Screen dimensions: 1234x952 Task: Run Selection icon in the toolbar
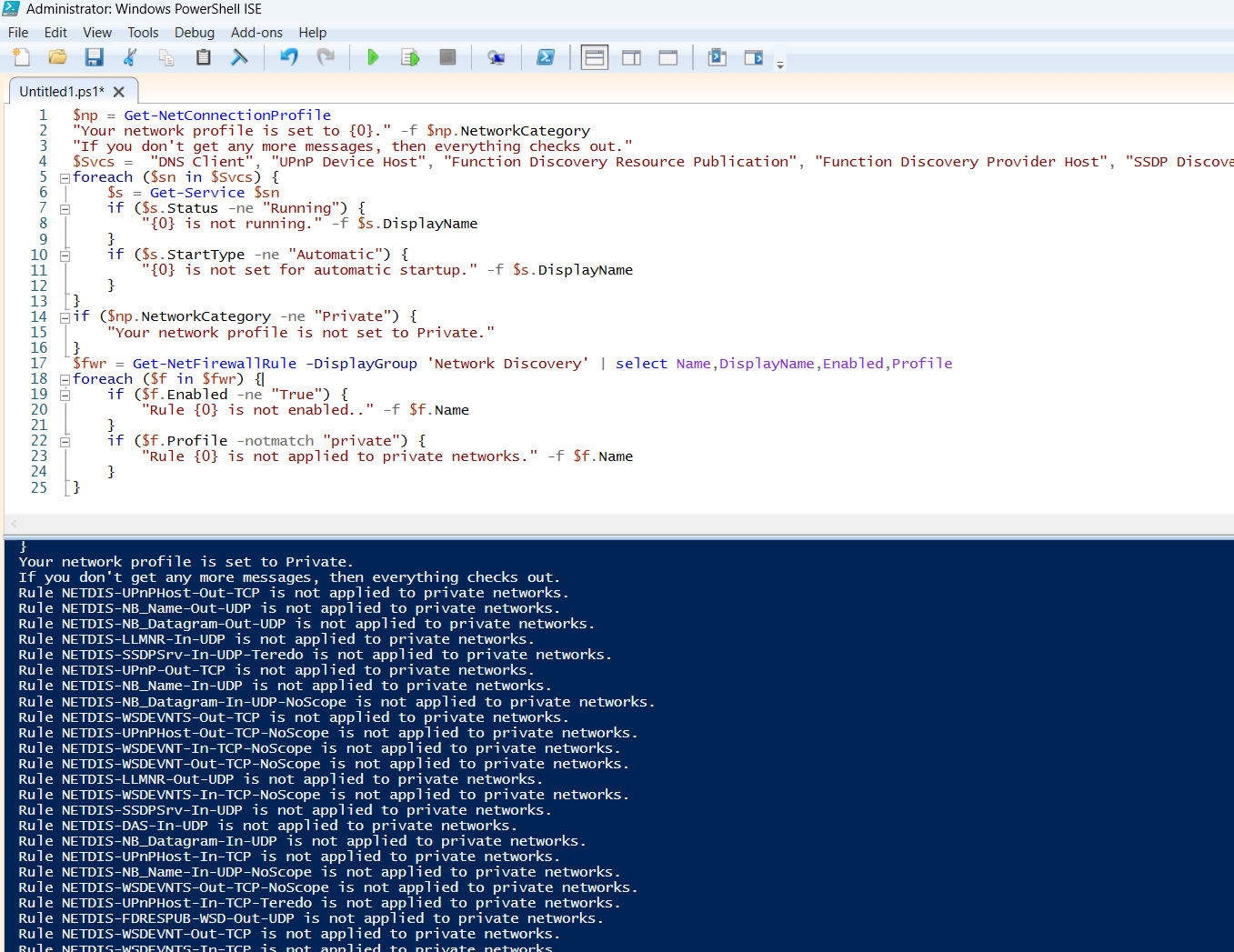coord(410,57)
